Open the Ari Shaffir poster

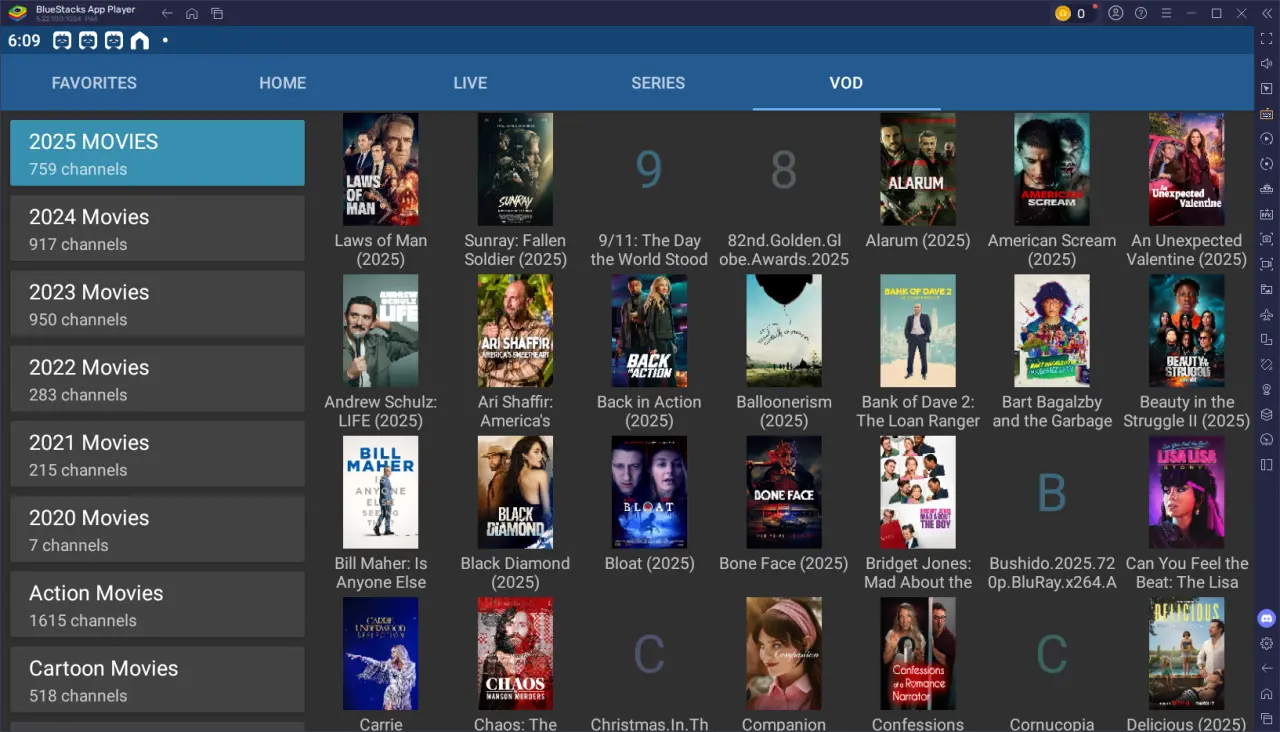[515, 331]
